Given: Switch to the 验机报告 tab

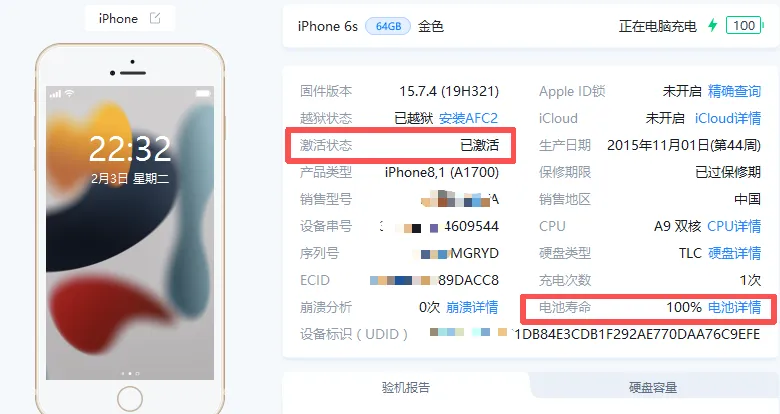Looking at the screenshot, I should 405,387.
